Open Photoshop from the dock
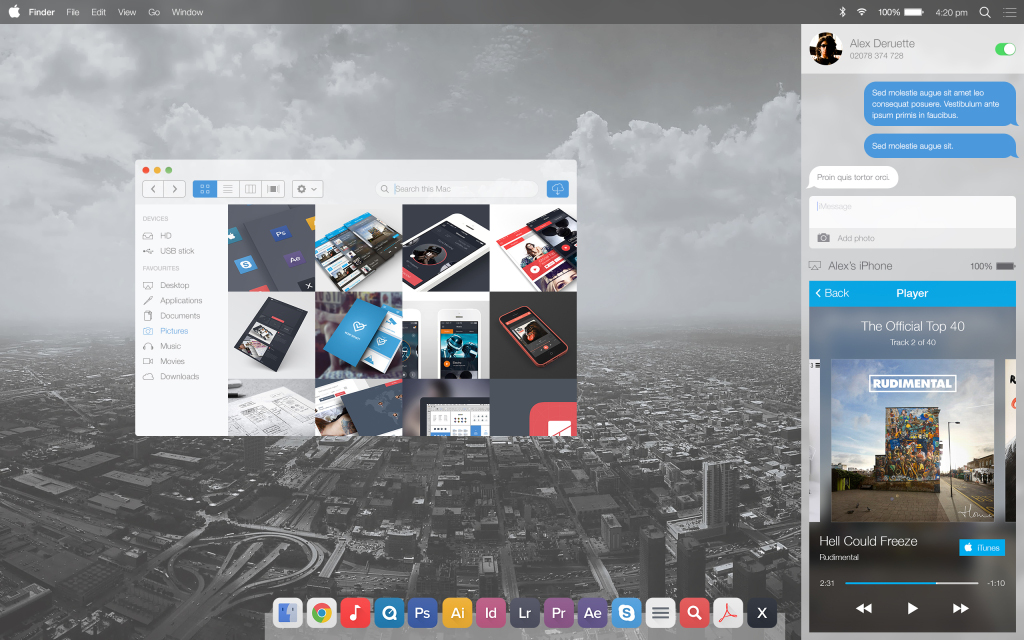 [423, 612]
